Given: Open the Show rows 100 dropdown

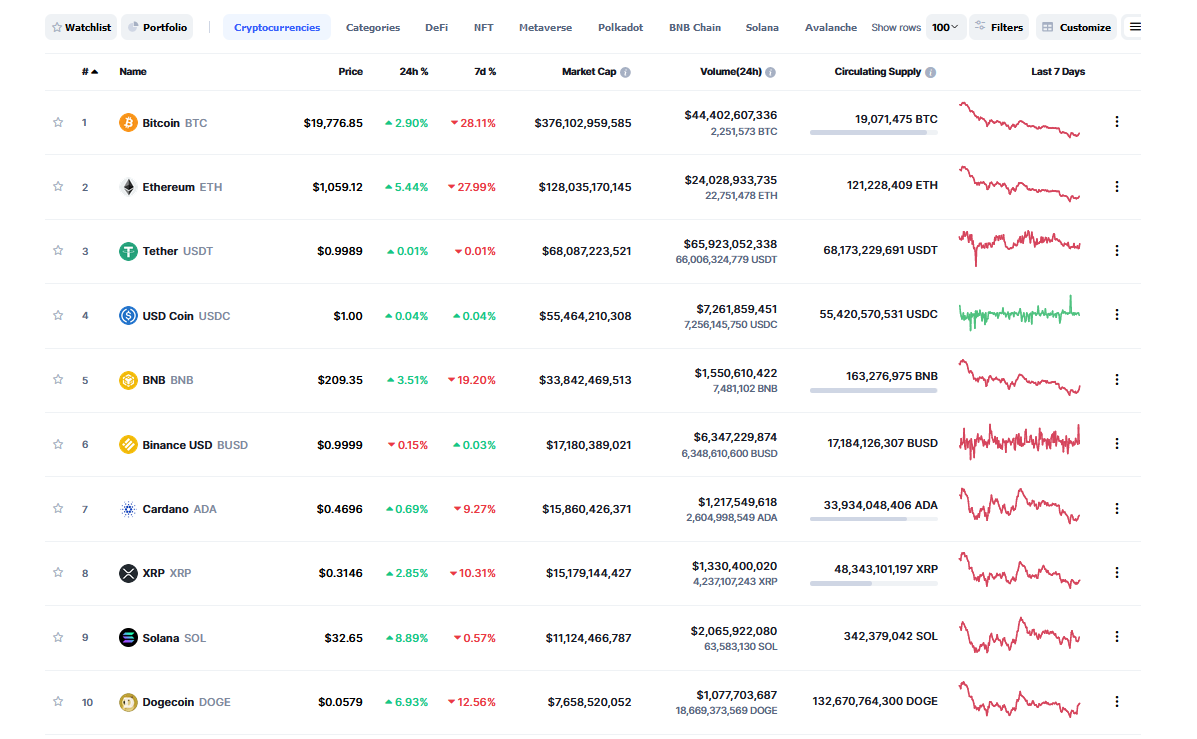Looking at the screenshot, I should point(945,27).
